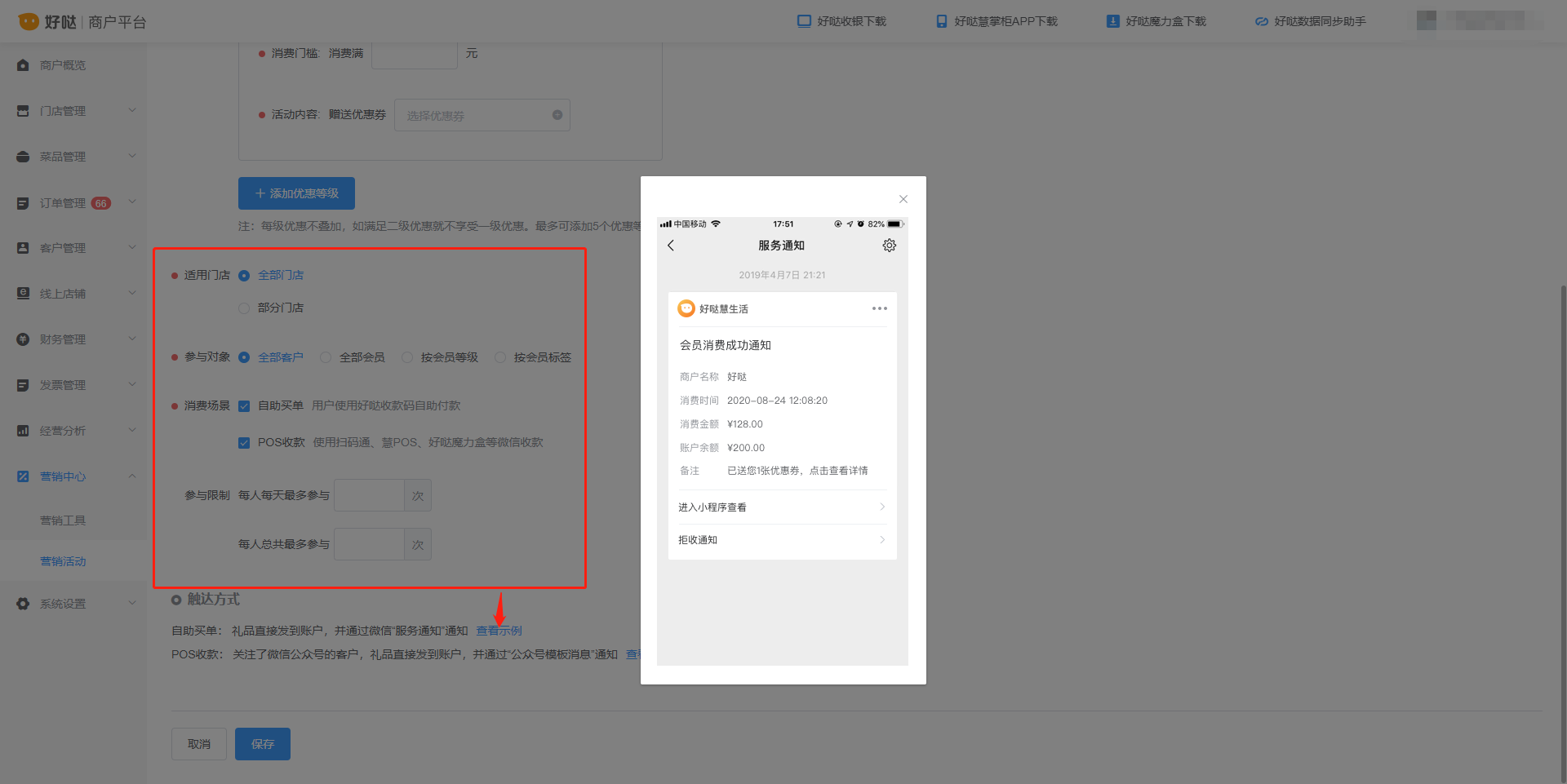Open the 选择优惠券 dropdown
This screenshot has width=1567, height=784.
click(482, 115)
